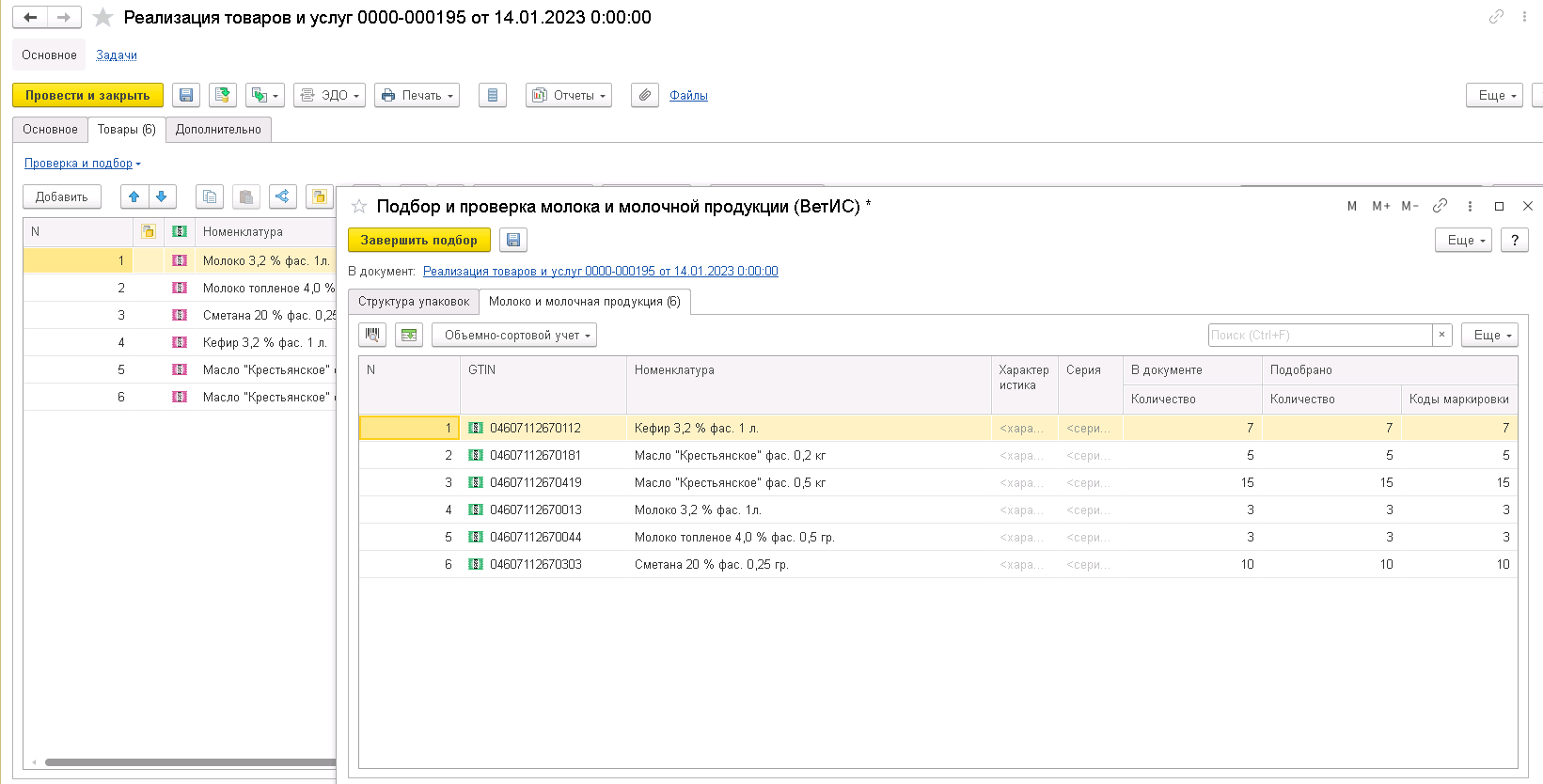The width and height of the screenshot is (1543, 784).
Task: Click the save document floppy disk icon
Action: pyautogui.click(x=186, y=95)
